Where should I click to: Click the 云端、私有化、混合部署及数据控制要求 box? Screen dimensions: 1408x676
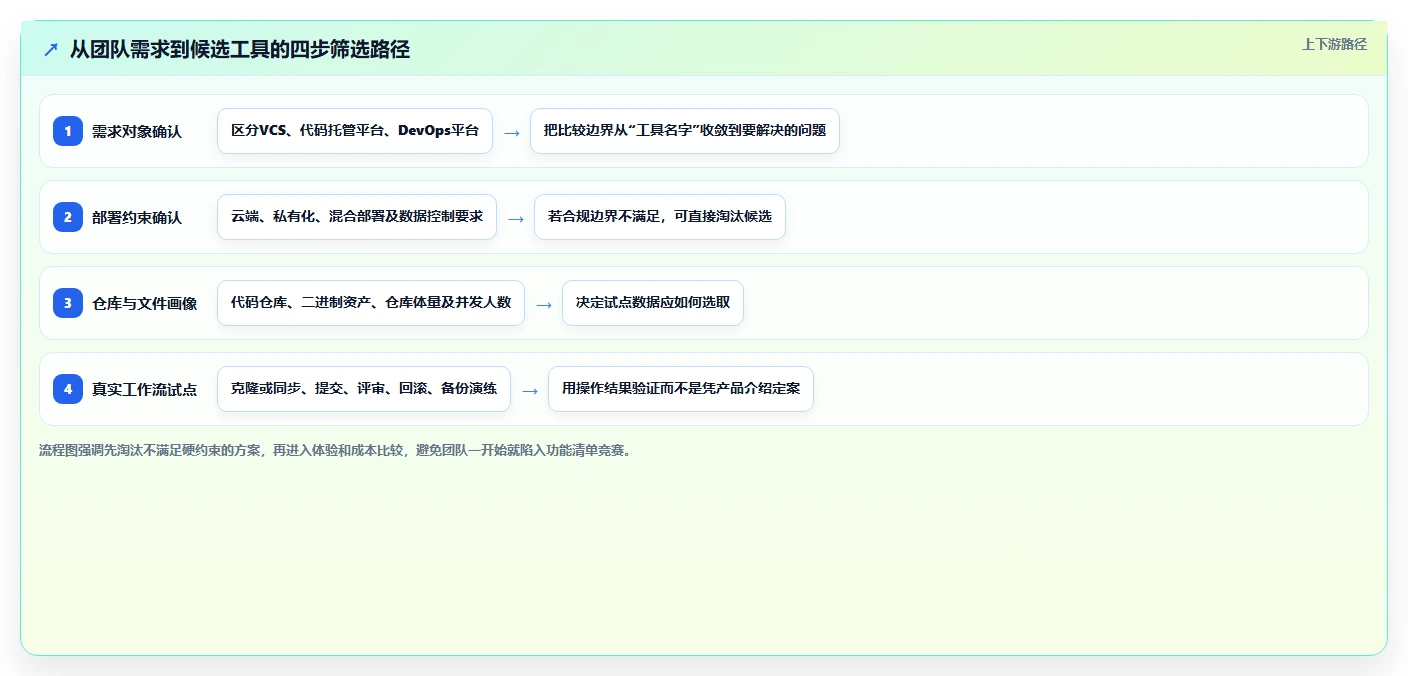(x=357, y=217)
